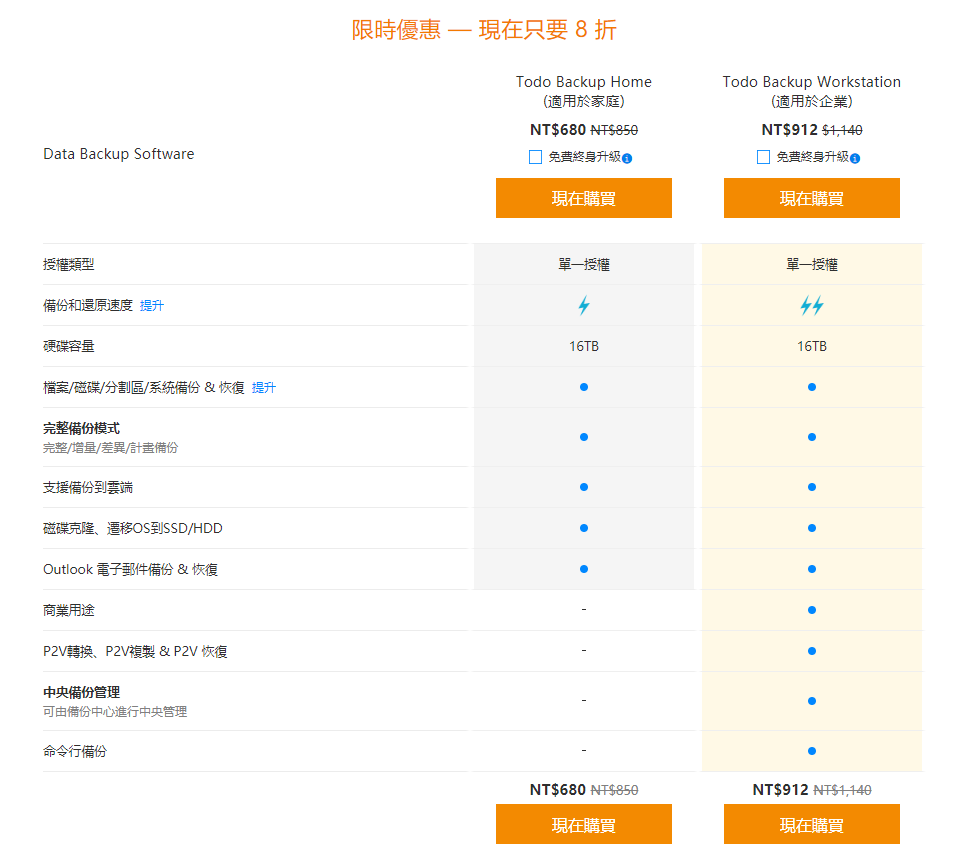Image resolution: width=966 pixels, height=859 pixels.
Task: Click the 16TB value in the Home column
Action: [584, 346]
